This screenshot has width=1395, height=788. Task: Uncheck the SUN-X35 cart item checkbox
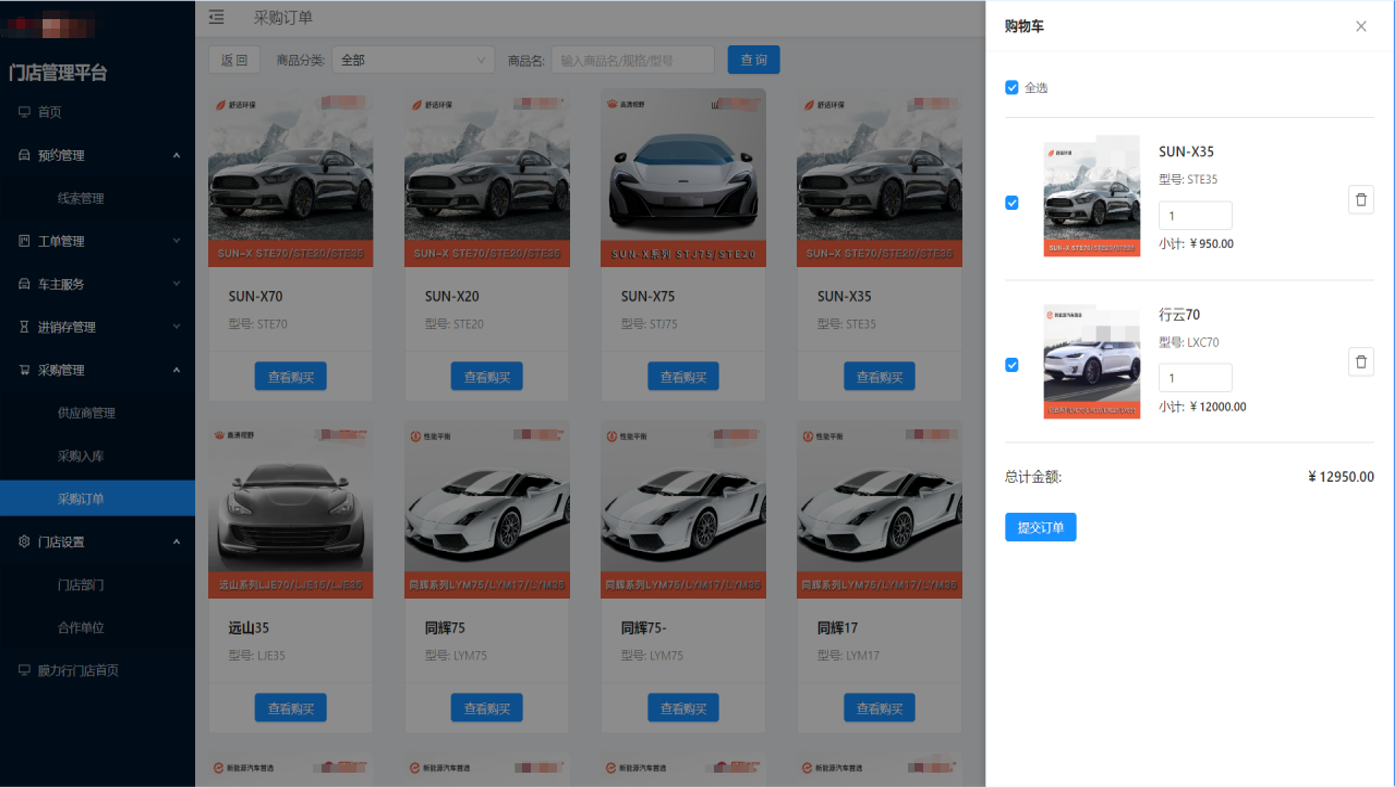(x=1012, y=203)
